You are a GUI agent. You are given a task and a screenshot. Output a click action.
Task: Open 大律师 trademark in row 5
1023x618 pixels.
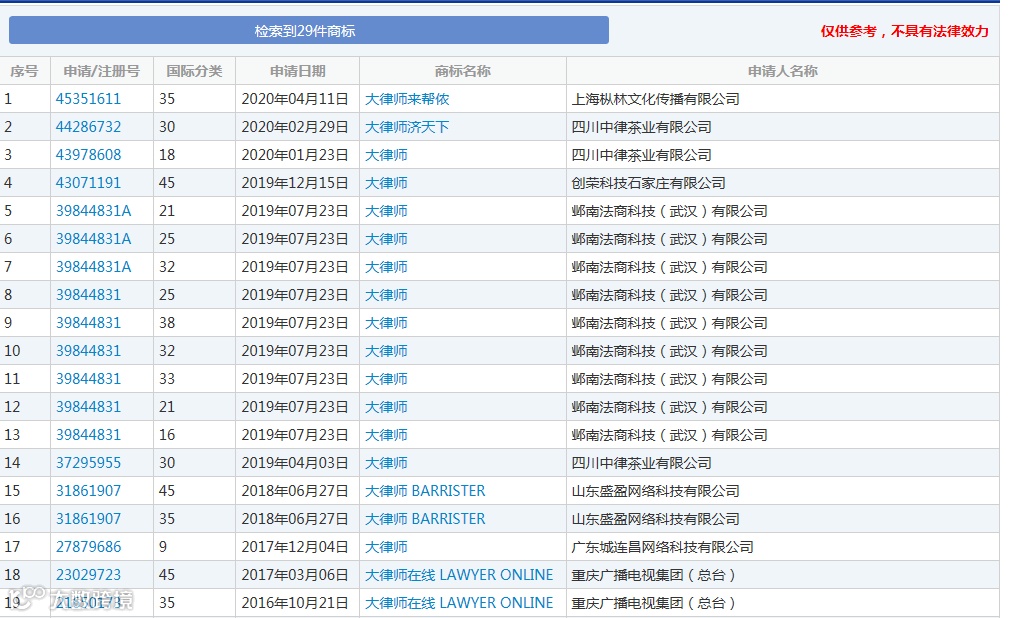(386, 211)
